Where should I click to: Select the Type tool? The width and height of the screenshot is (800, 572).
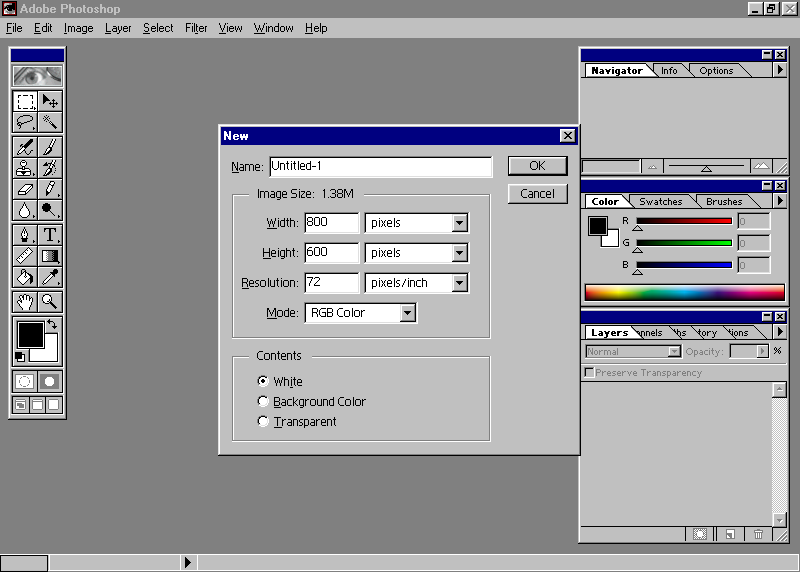(49, 235)
